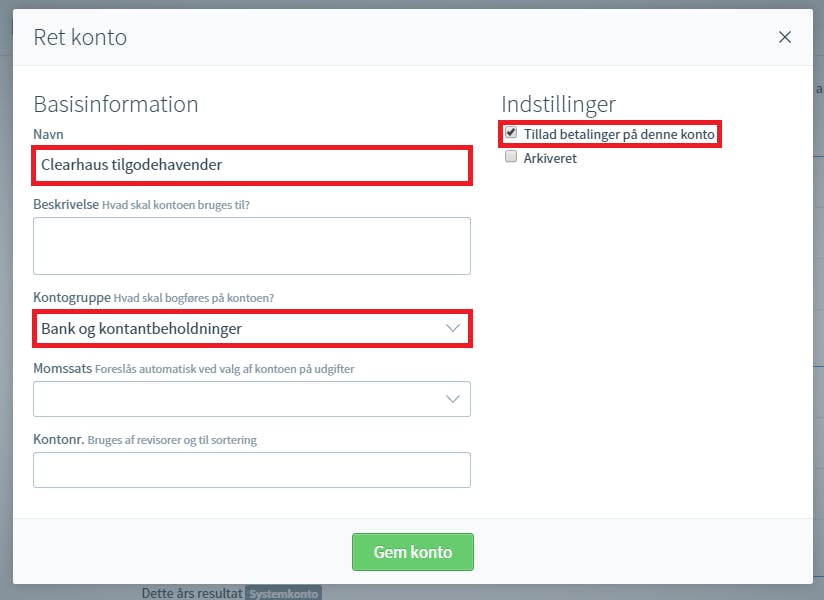Click the Kontonr. input field
Viewport: 824px width, 600px height.
(252, 470)
